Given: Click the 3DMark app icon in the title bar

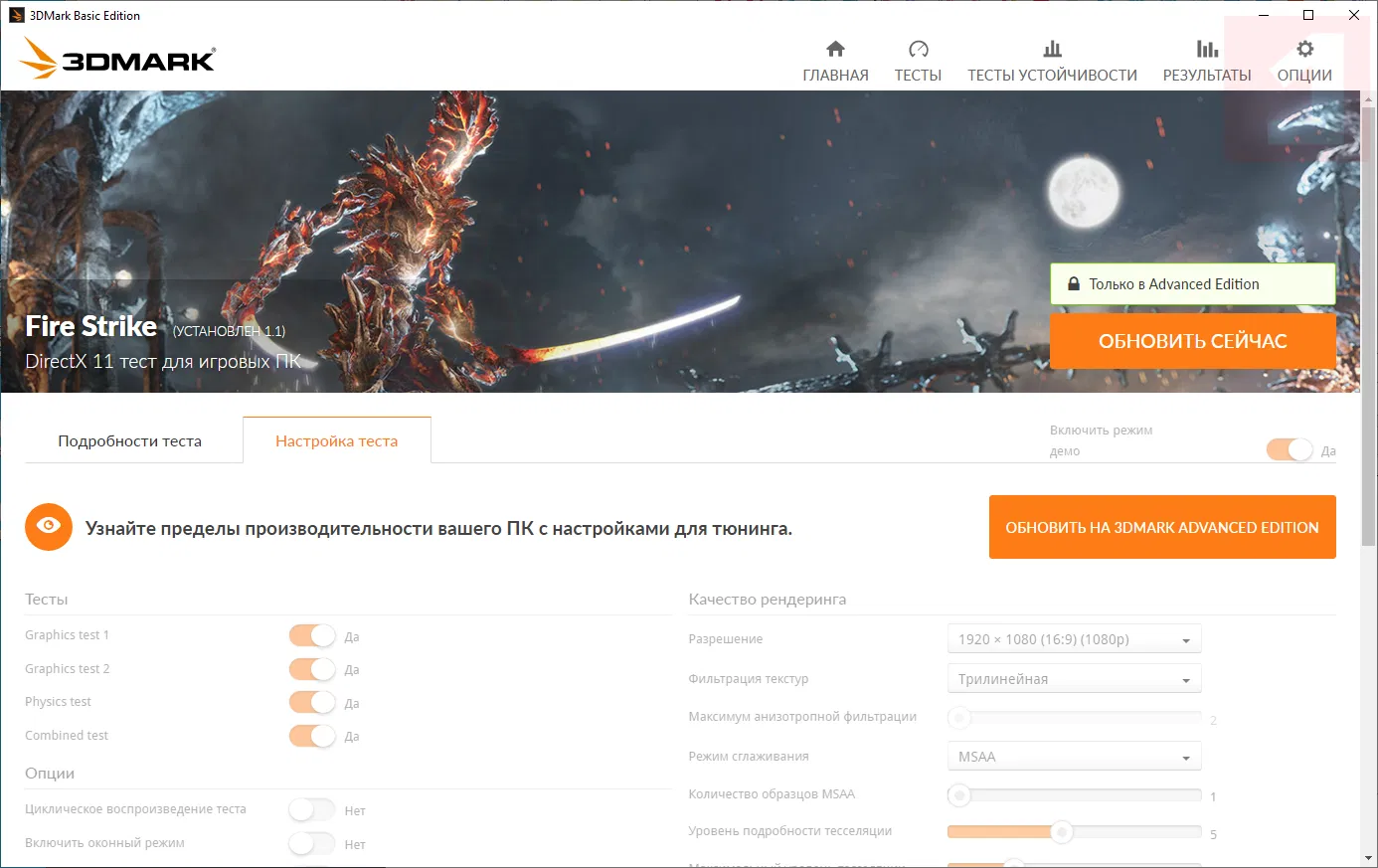Looking at the screenshot, I should point(16,15).
